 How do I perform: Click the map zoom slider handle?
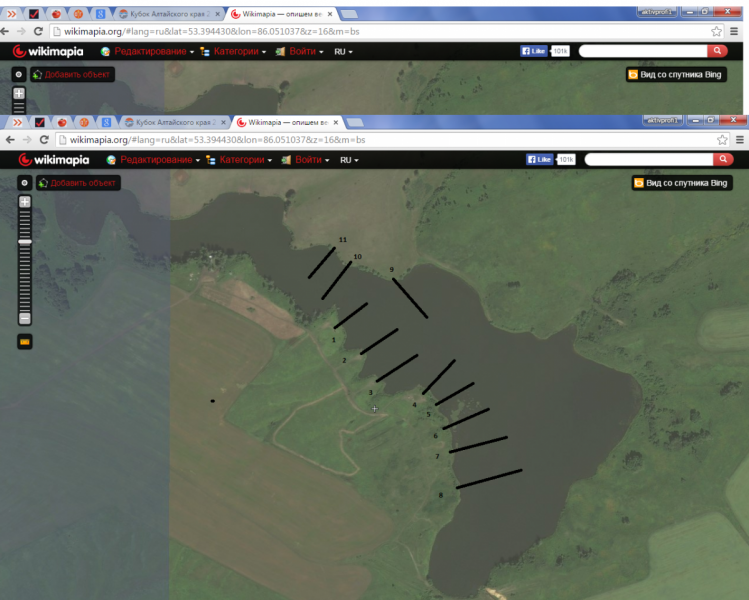pos(25,242)
